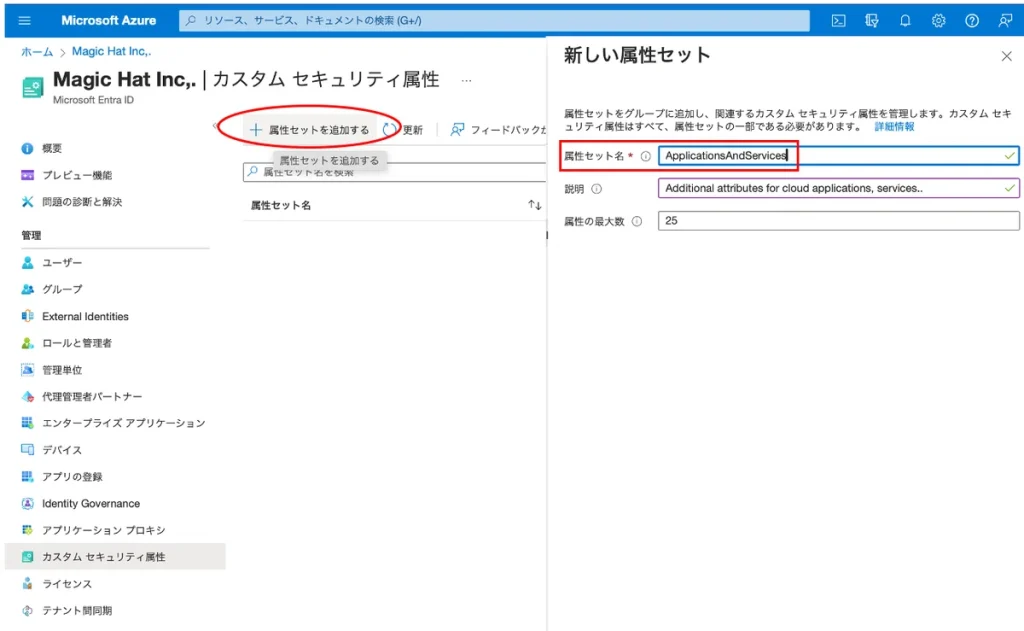This screenshot has width=1024, height=631.
Task: Click the 属性の最大数 input field
Action: (x=838, y=221)
